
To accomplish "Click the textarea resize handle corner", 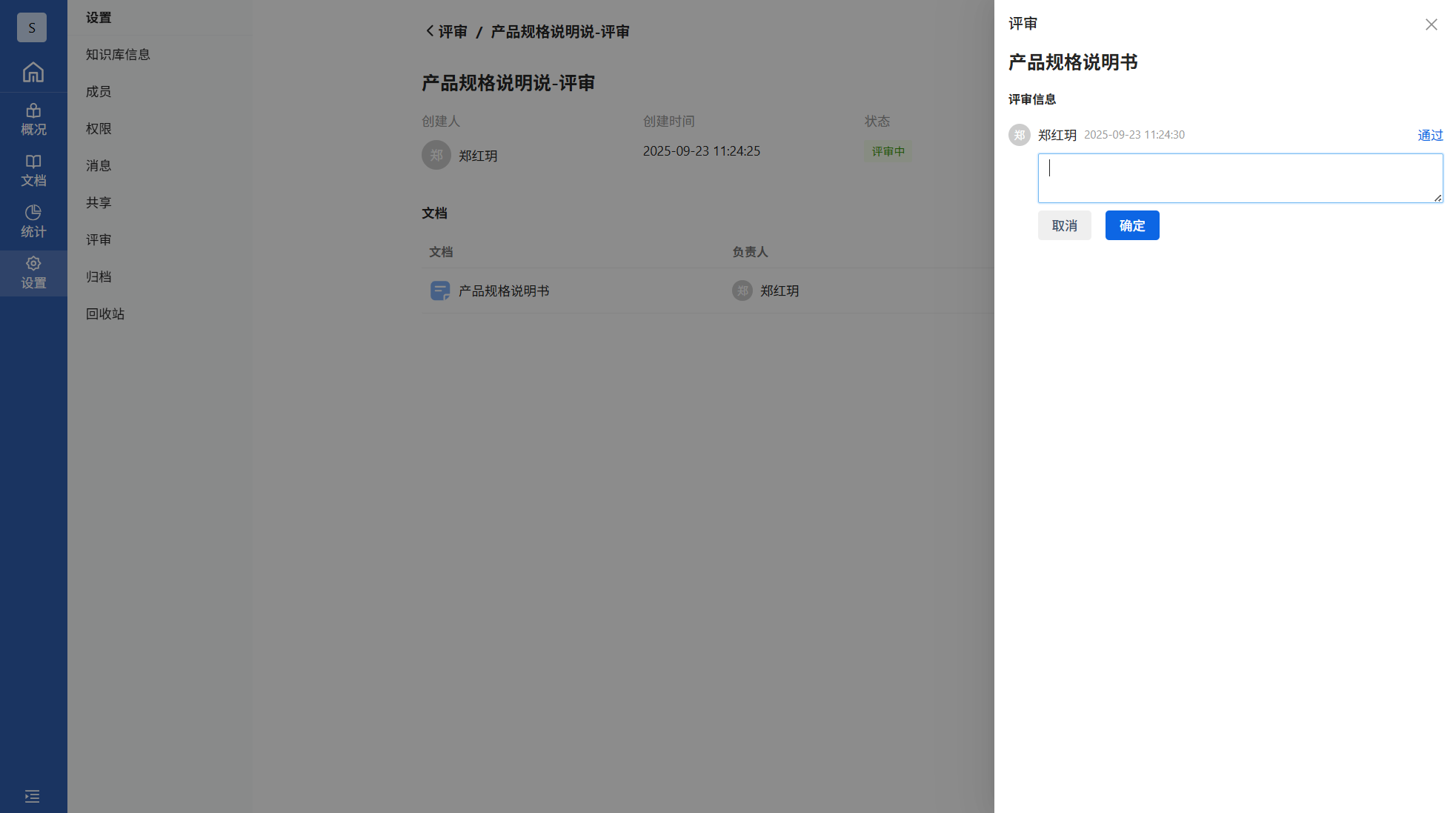I will (1437, 198).
